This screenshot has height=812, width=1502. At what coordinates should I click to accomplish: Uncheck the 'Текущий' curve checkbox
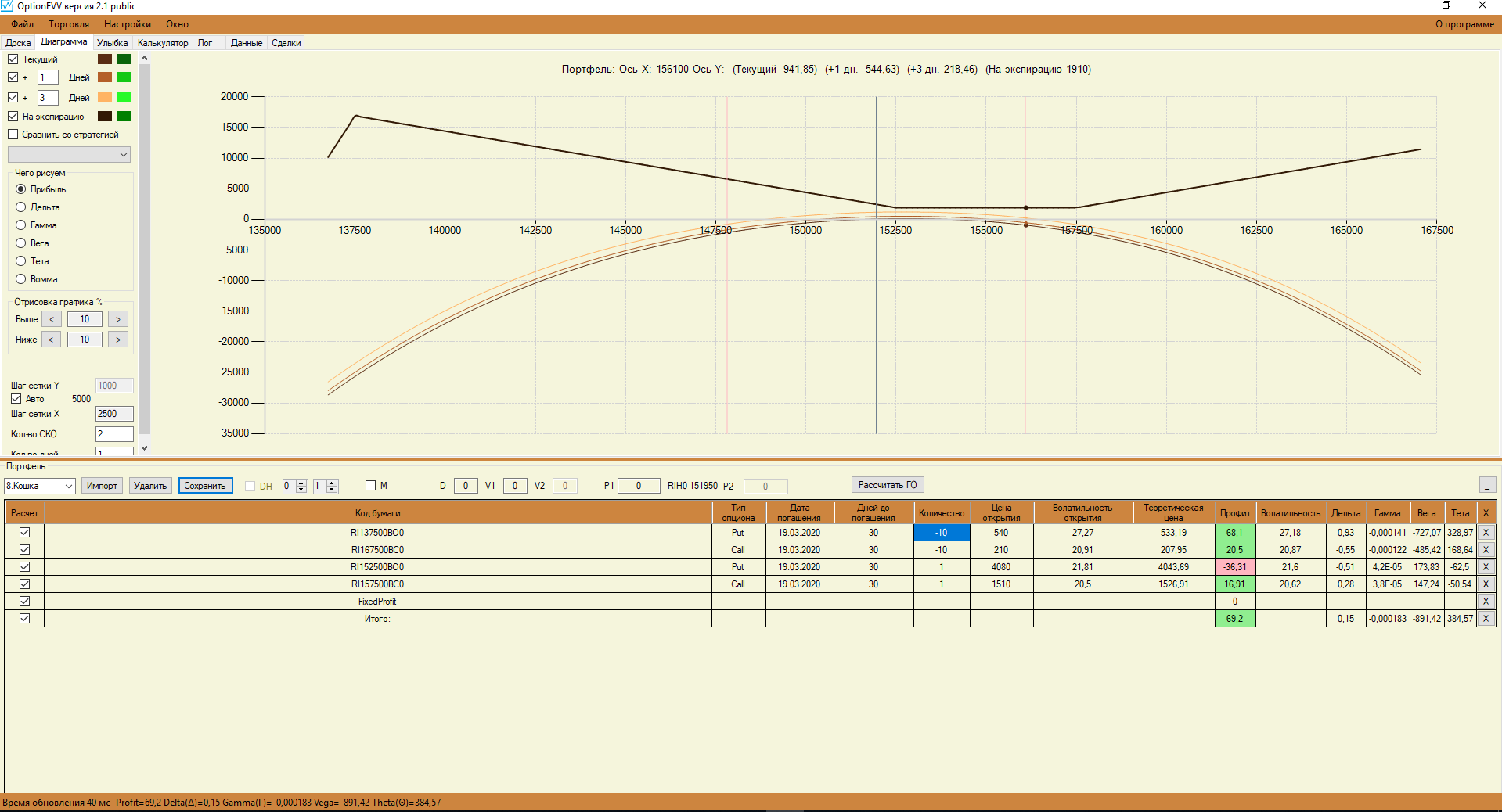point(13,59)
